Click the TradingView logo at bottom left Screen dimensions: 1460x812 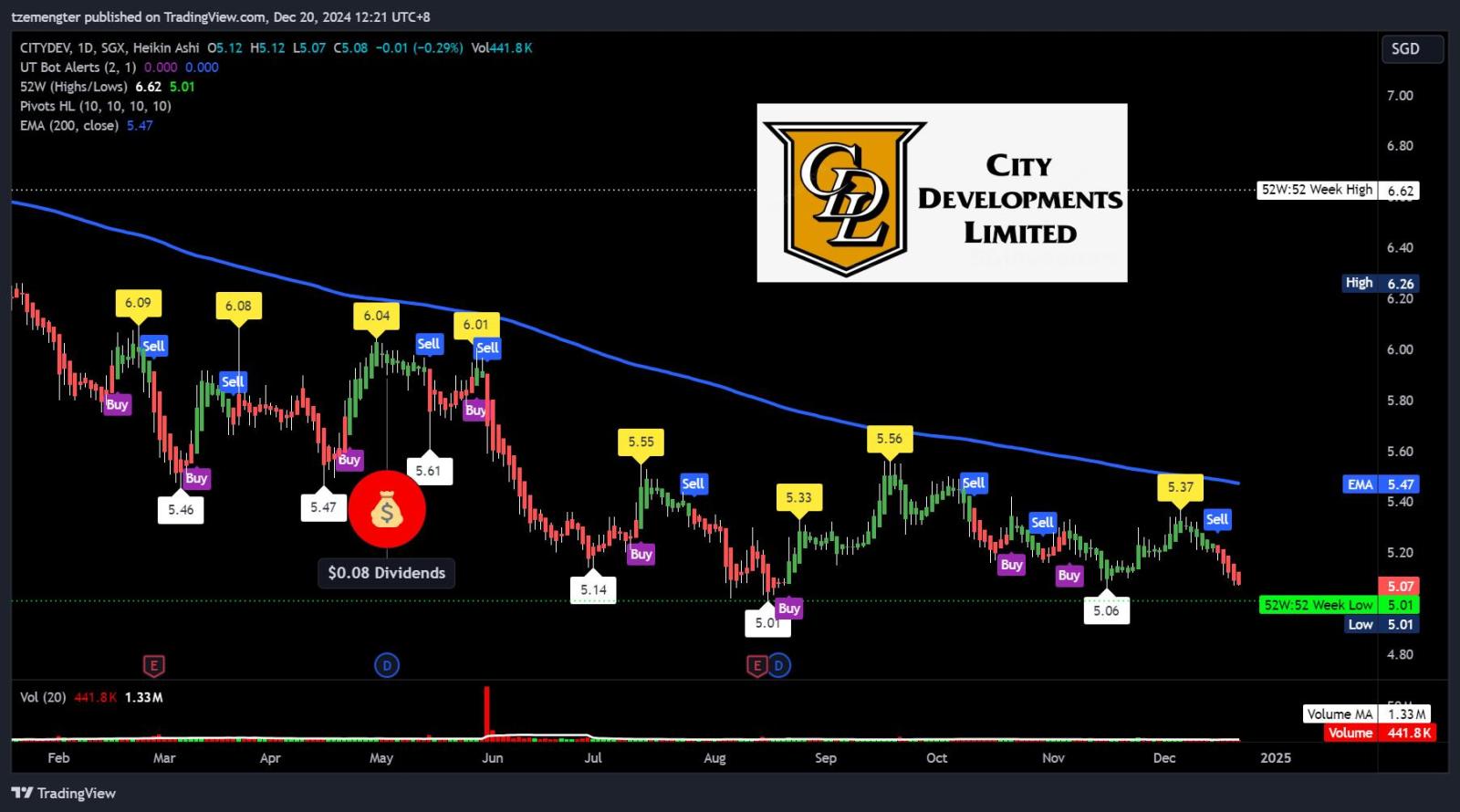[64, 793]
